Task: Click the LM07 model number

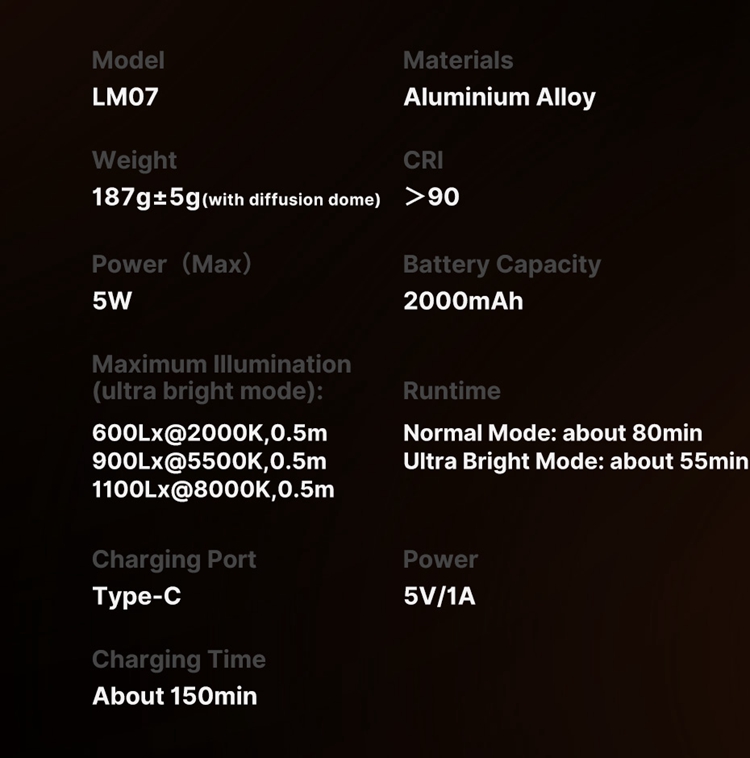Action: click(125, 98)
